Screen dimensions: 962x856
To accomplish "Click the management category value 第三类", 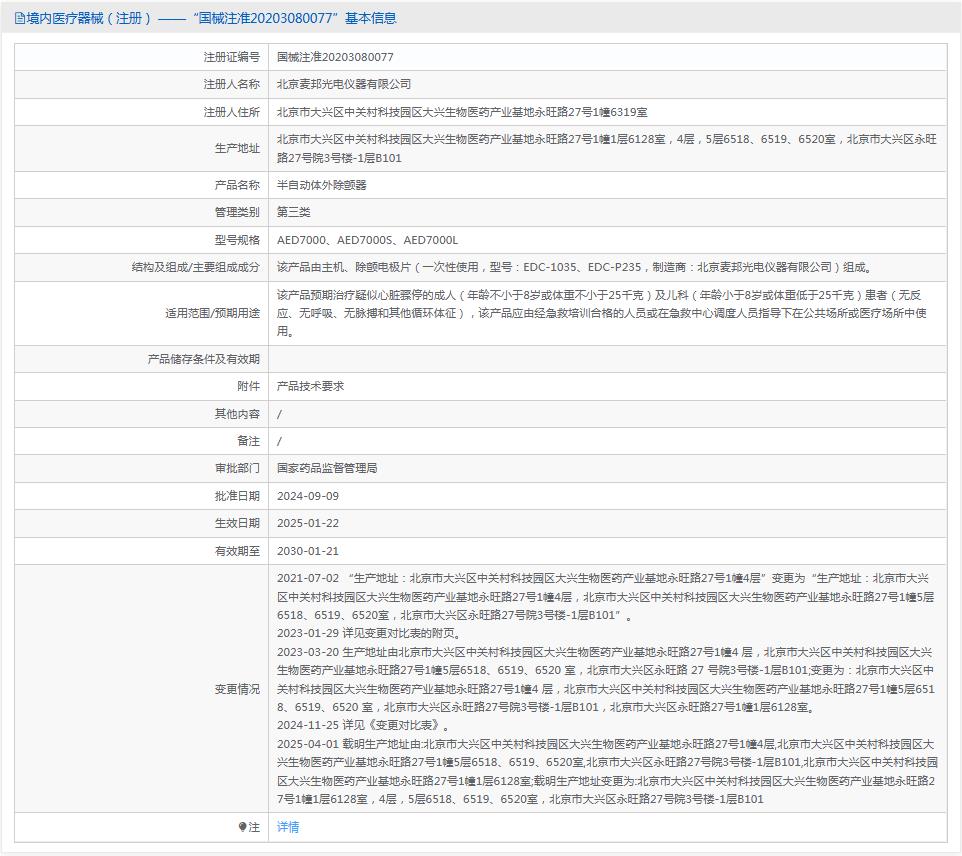I will point(294,212).
